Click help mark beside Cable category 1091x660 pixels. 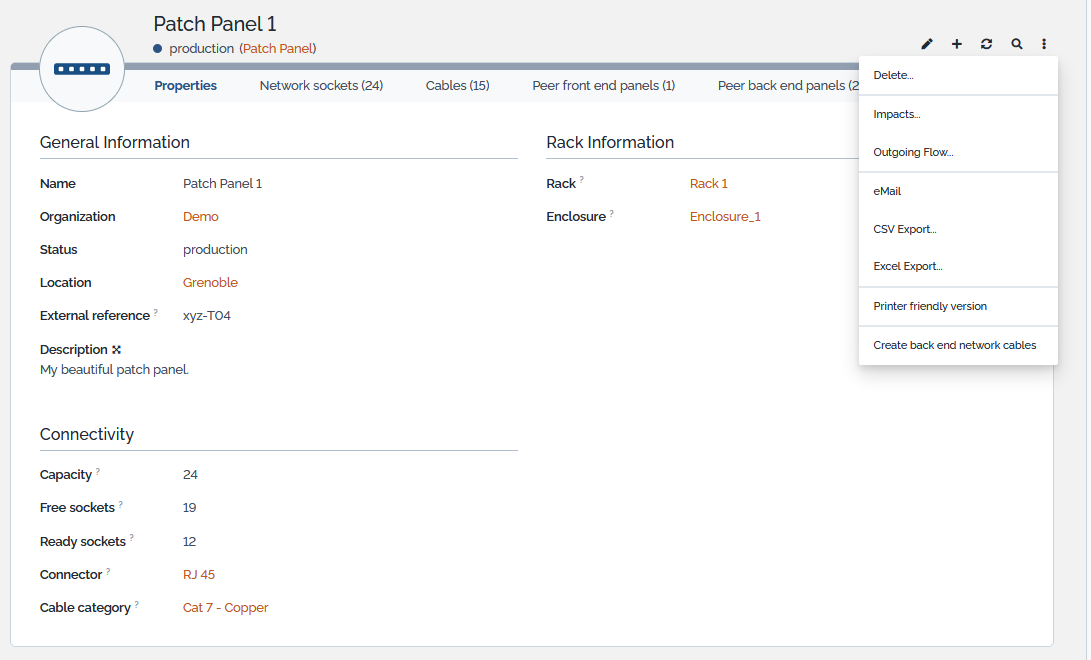pyautogui.click(x=137, y=605)
